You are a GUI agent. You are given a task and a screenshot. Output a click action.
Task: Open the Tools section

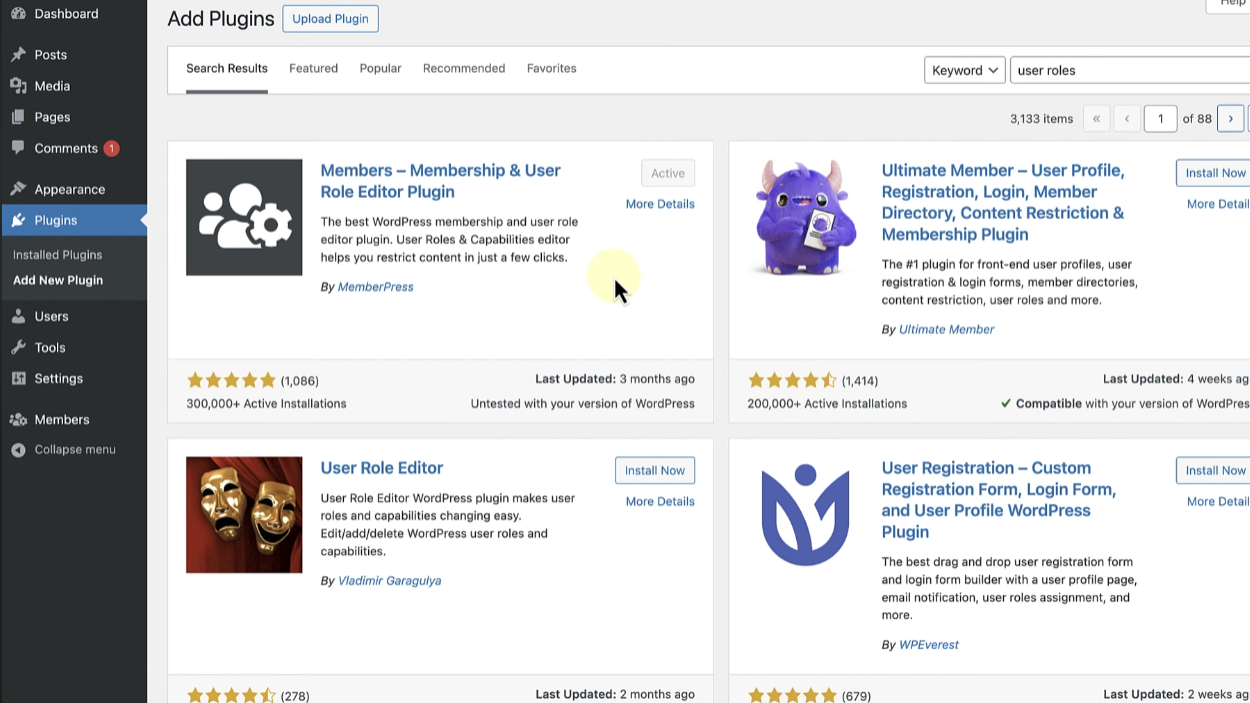pyautogui.click(x=48, y=347)
